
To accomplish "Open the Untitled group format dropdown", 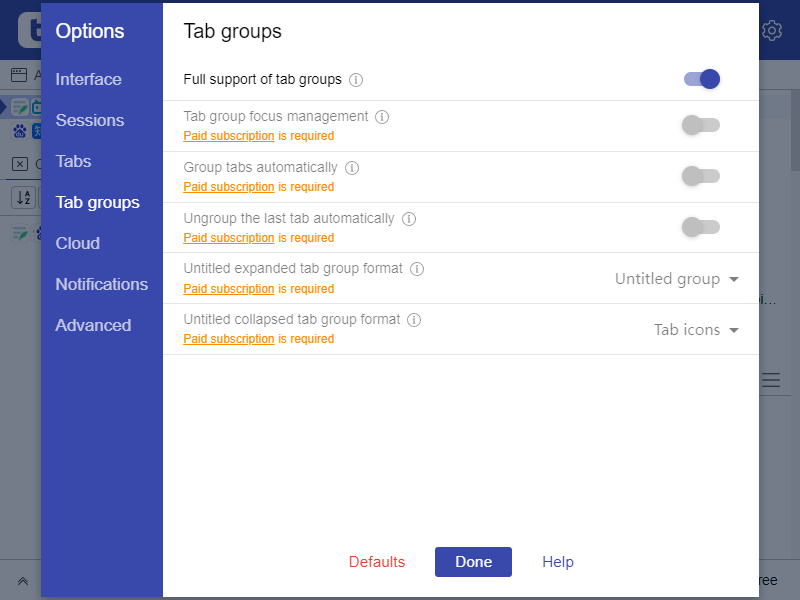I will pyautogui.click(x=677, y=279).
